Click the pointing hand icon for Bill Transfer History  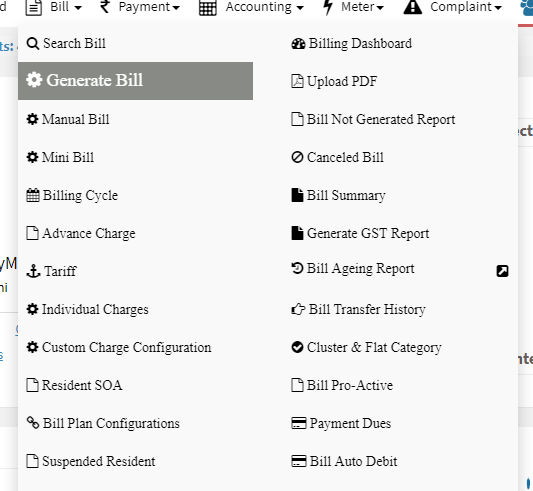pyautogui.click(x=298, y=309)
